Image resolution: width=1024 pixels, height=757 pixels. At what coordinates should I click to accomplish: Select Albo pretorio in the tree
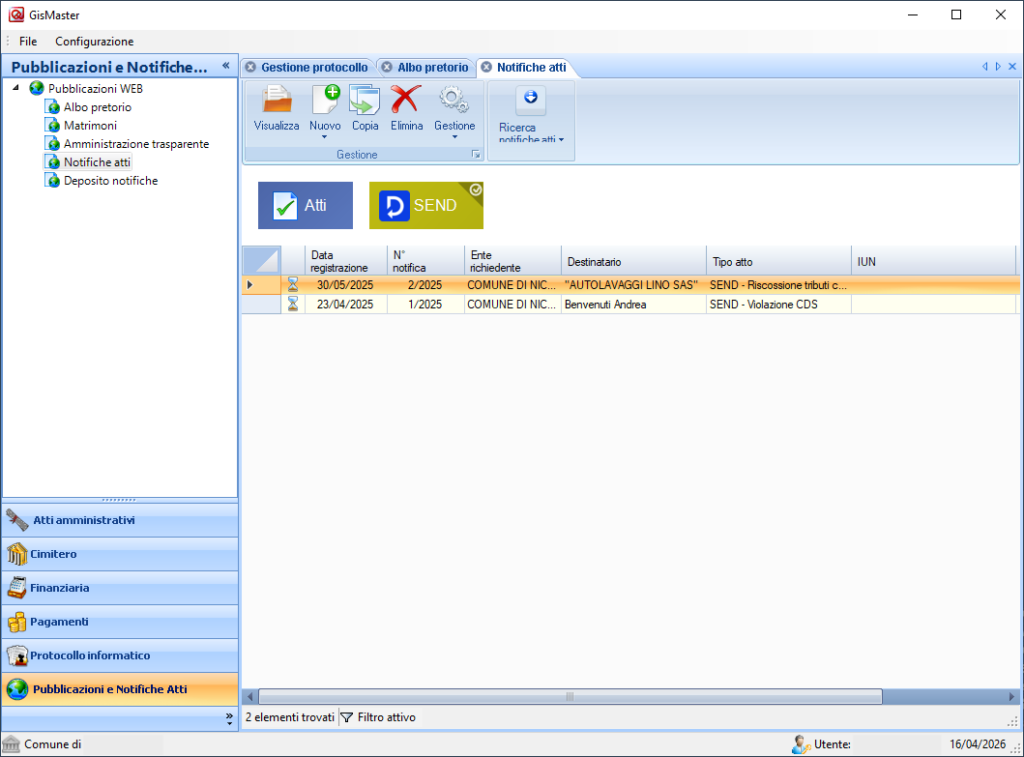click(97, 107)
